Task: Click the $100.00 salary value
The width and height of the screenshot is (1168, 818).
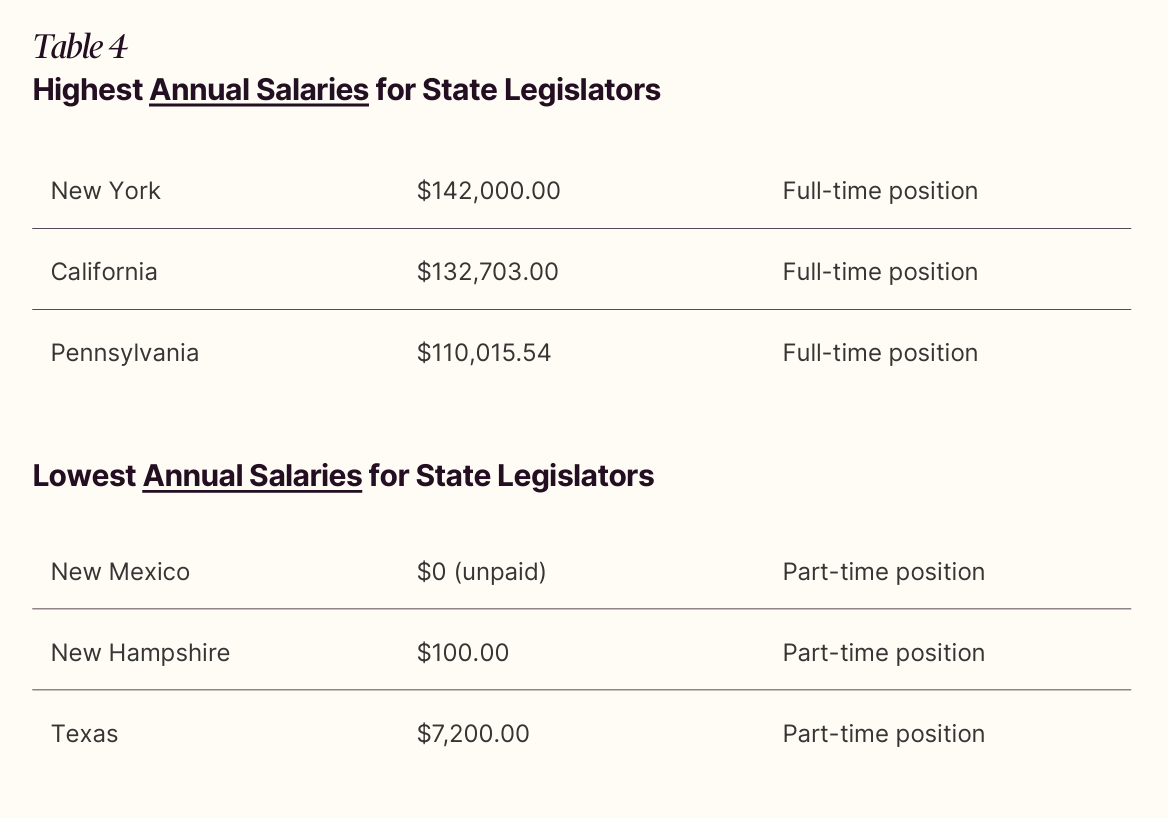Action: (463, 653)
